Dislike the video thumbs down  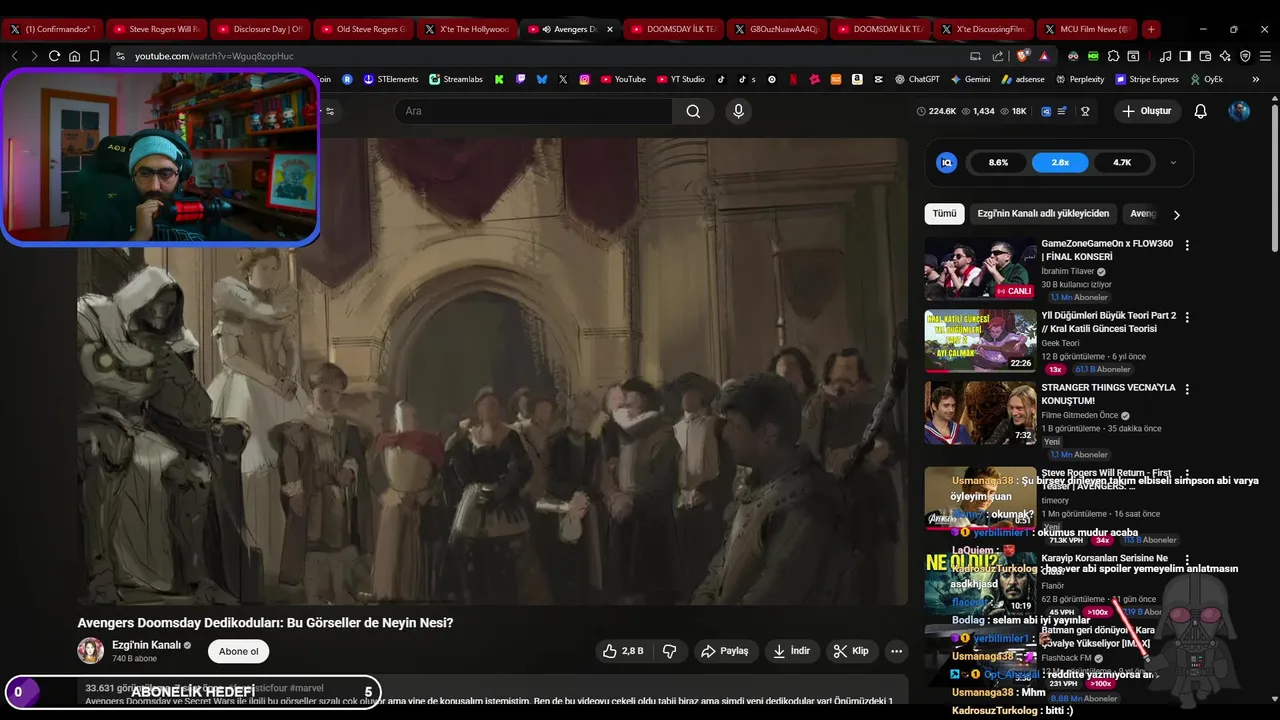[670, 651]
